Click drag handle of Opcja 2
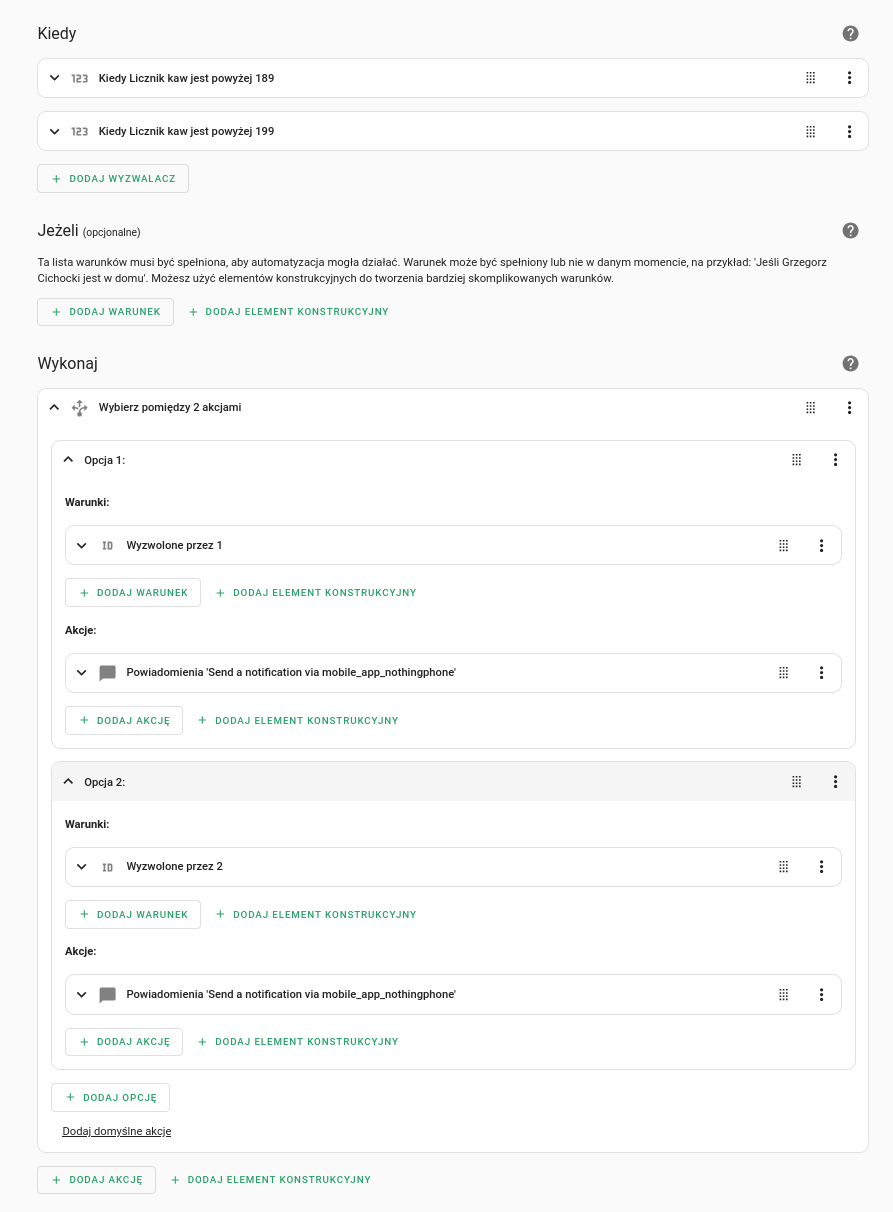The height and width of the screenshot is (1212, 893). pos(797,782)
